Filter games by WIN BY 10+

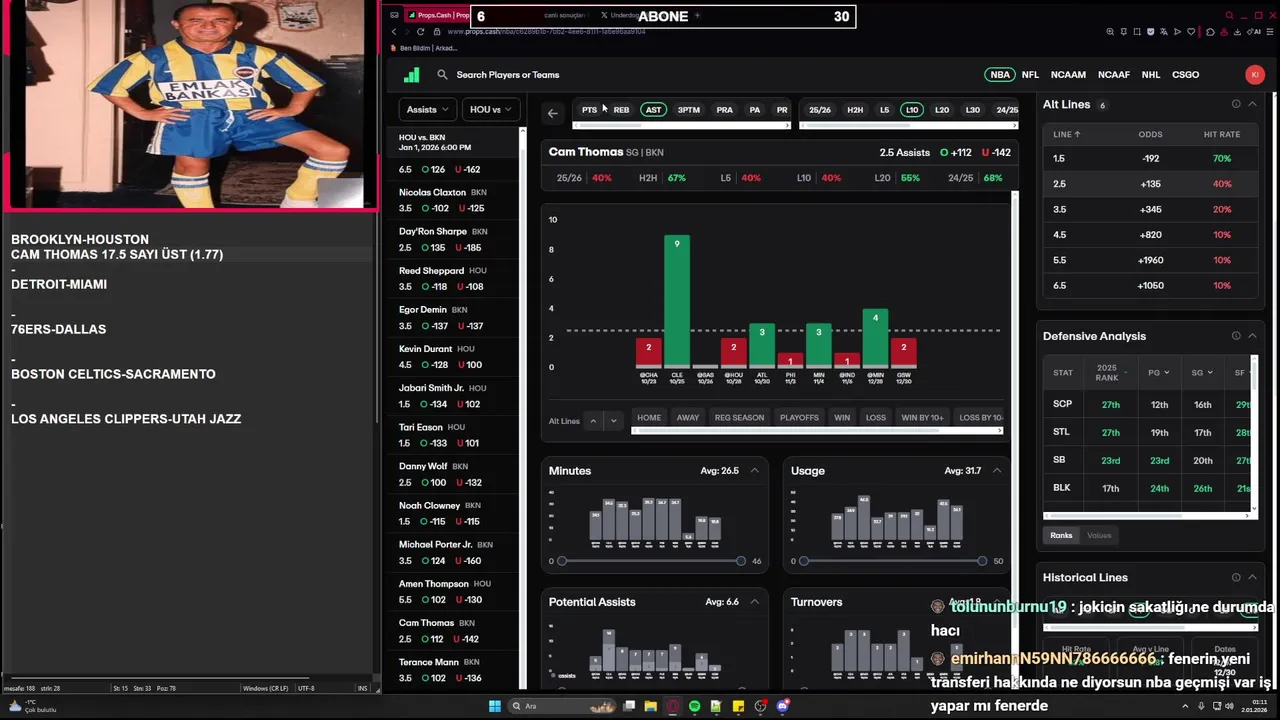click(x=922, y=418)
